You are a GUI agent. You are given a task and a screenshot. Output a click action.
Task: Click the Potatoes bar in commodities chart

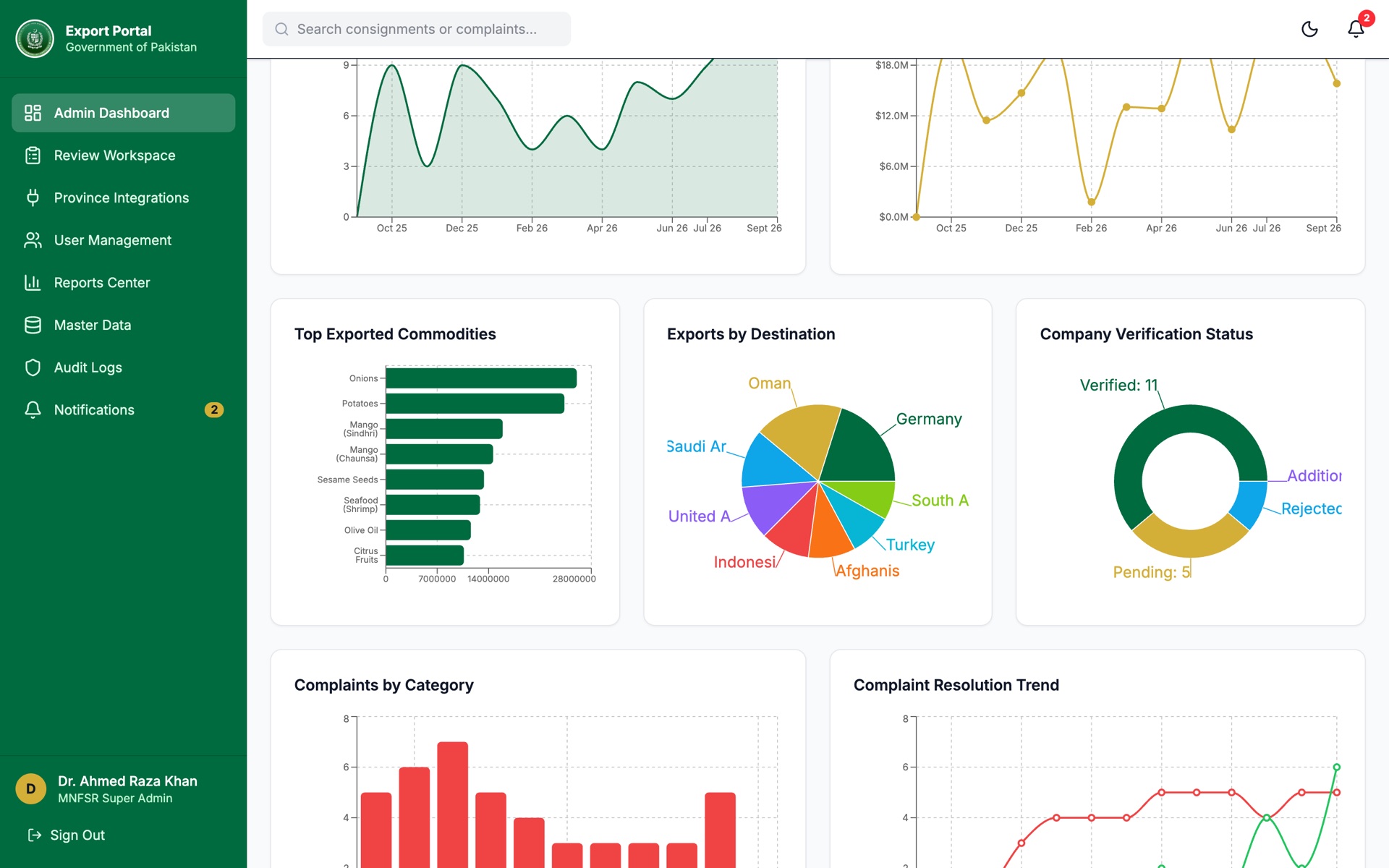coord(475,404)
